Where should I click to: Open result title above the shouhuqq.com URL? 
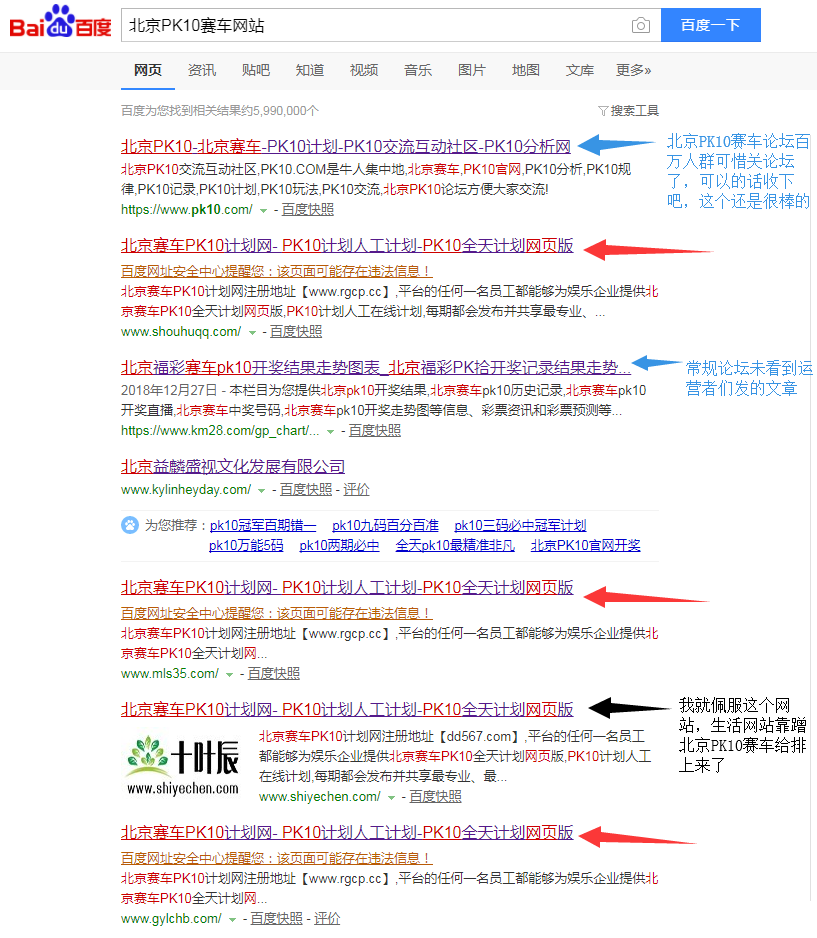click(x=347, y=246)
